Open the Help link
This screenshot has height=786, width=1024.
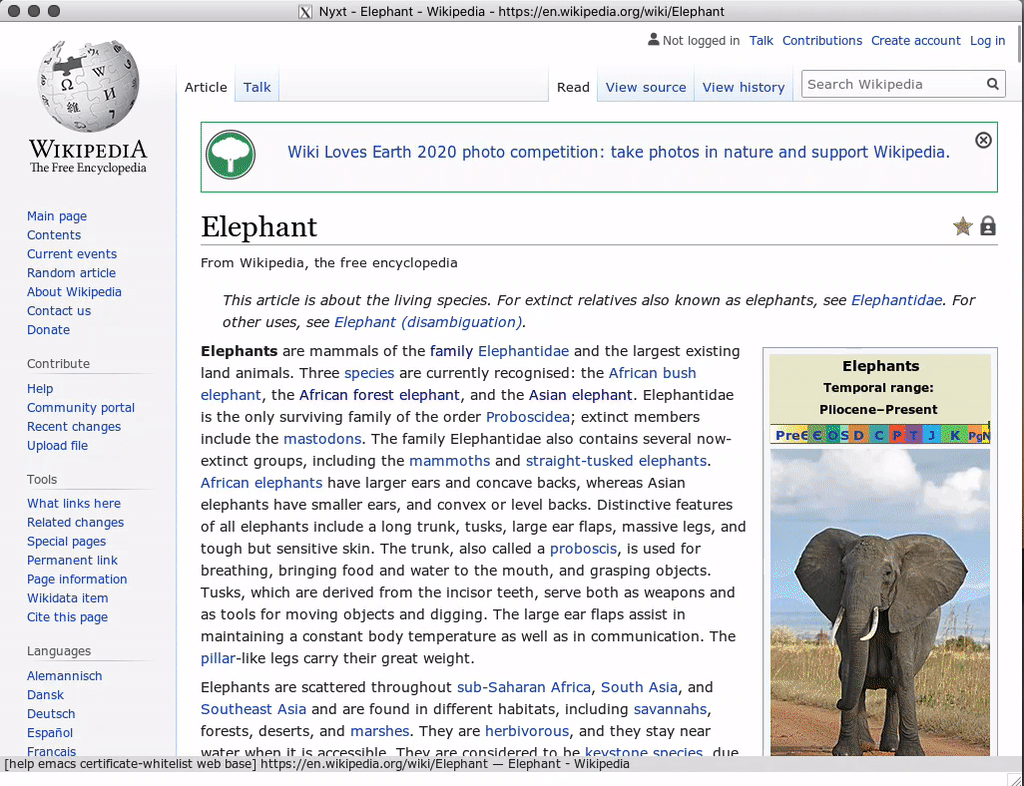click(x=40, y=388)
